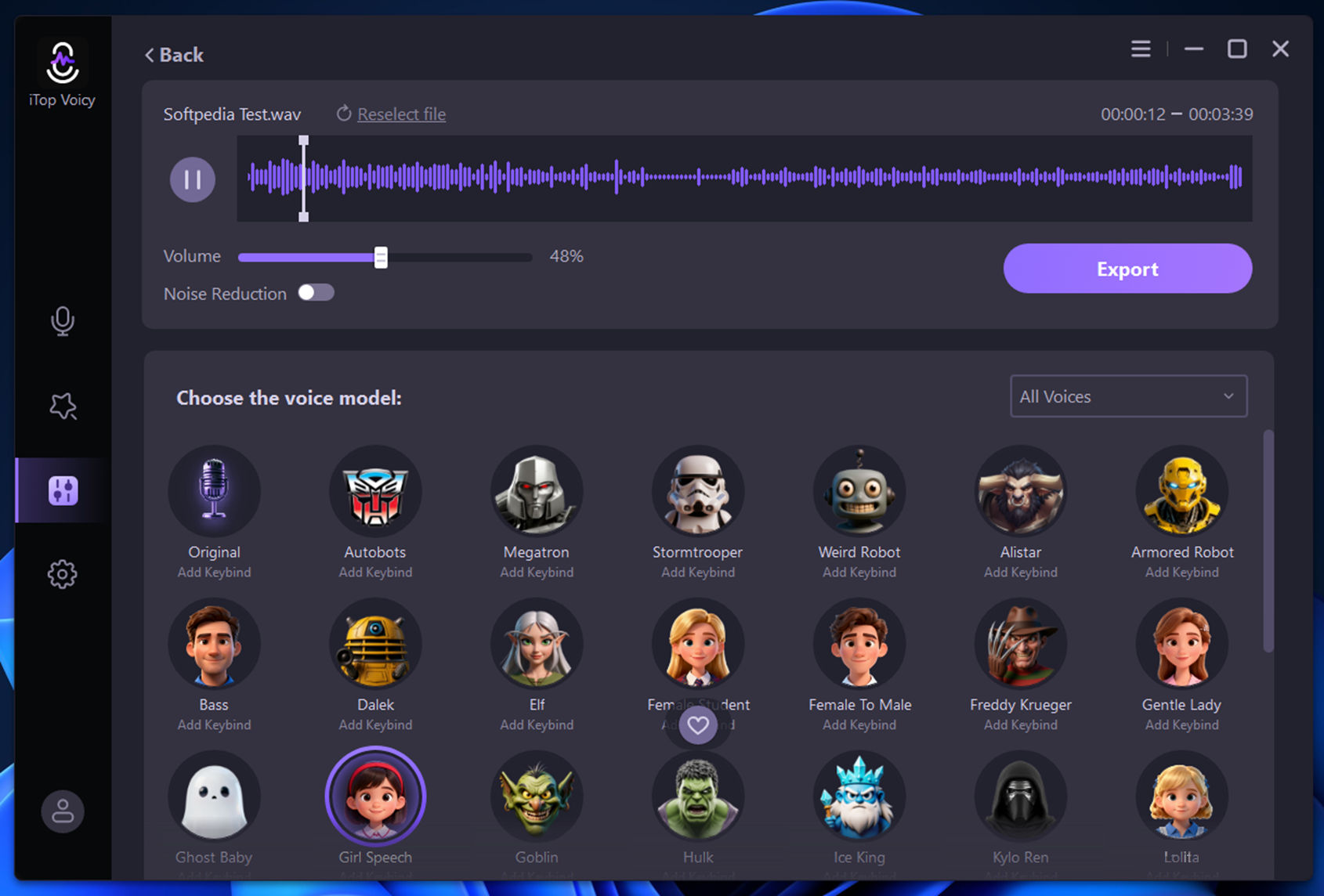Add Keybind for Megatron voice
The height and width of the screenshot is (896, 1324).
tap(537, 573)
